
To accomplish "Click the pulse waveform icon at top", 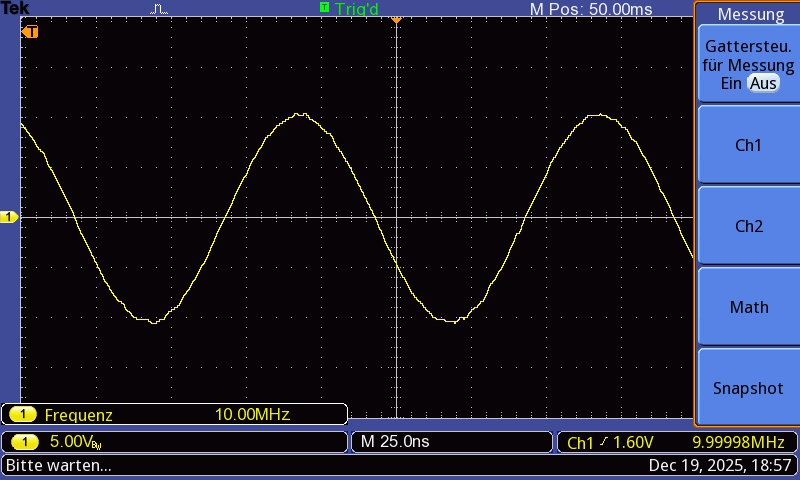I will [159, 9].
